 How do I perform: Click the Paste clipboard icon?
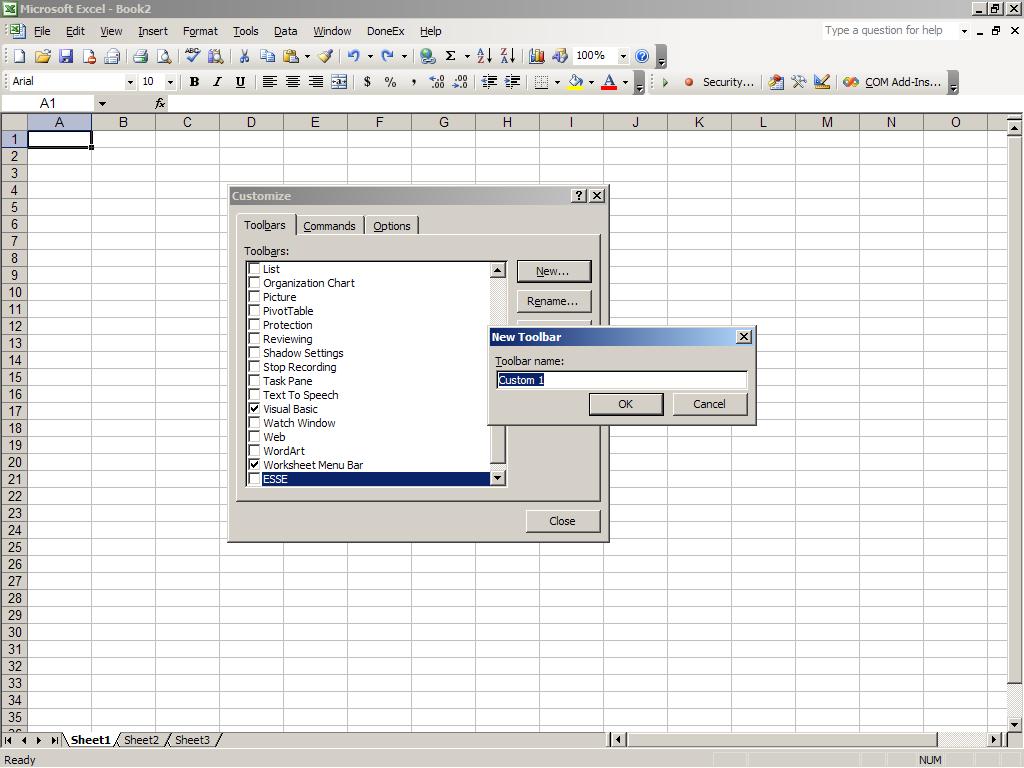pyautogui.click(x=291, y=56)
